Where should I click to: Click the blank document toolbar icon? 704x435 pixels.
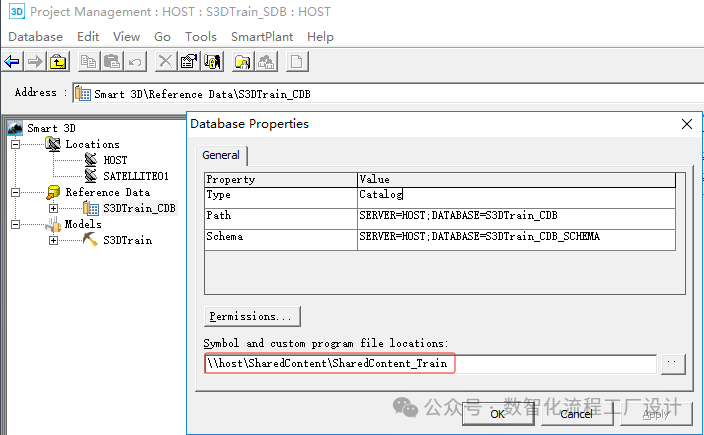tap(296, 62)
